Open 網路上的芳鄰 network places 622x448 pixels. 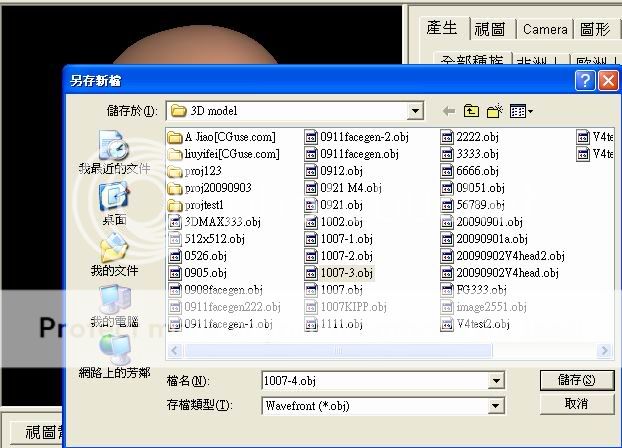click(x=114, y=355)
